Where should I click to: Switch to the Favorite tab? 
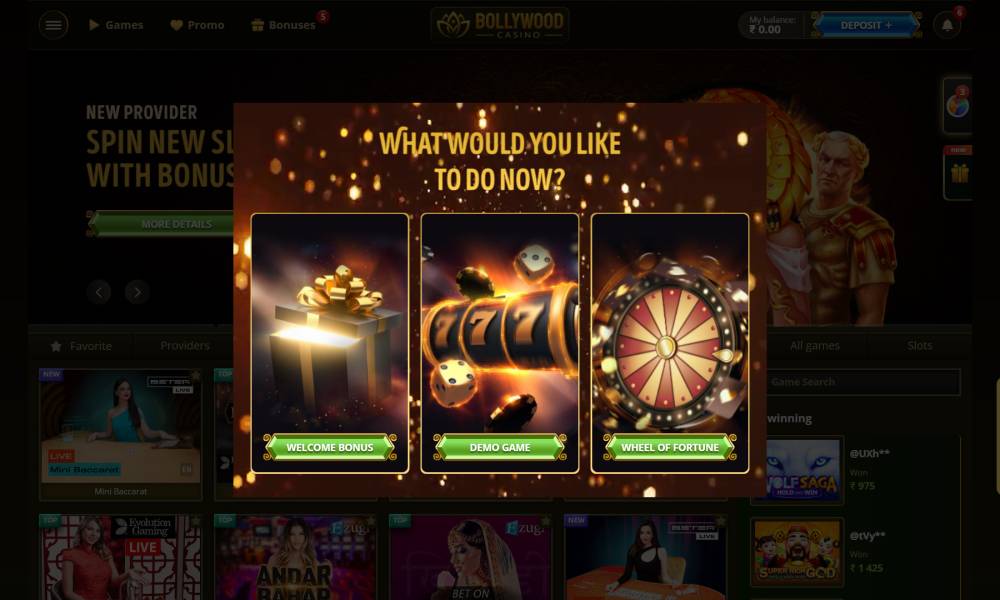click(x=81, y=346)
